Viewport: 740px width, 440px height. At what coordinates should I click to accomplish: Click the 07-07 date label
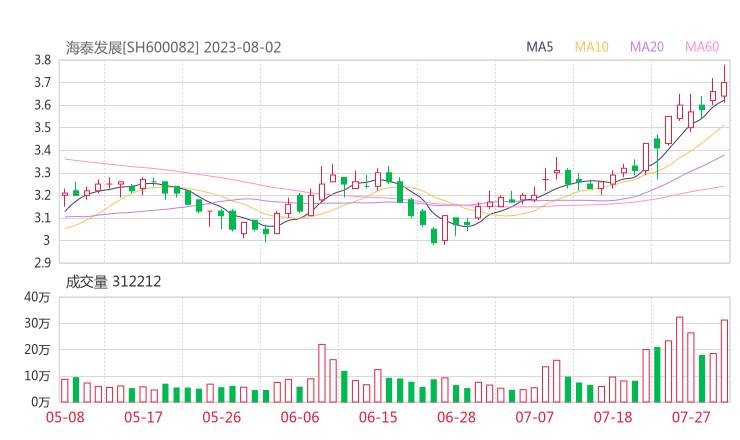coord(534,417)
